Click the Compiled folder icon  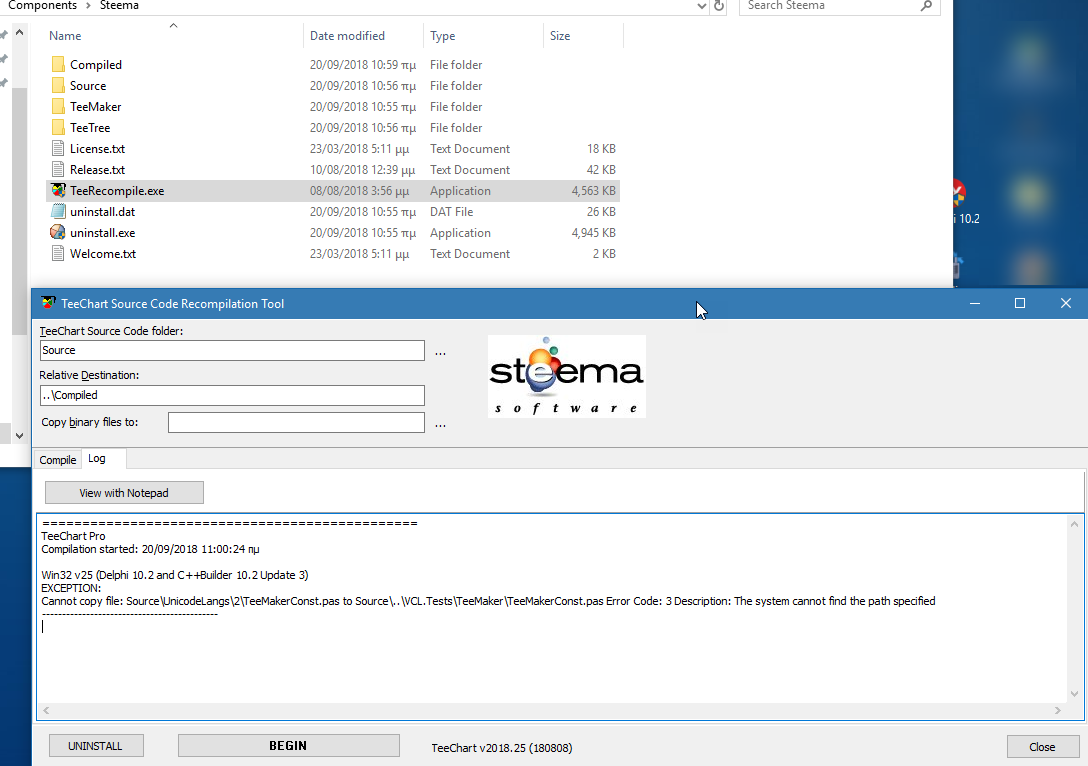[x=58, y=65]
